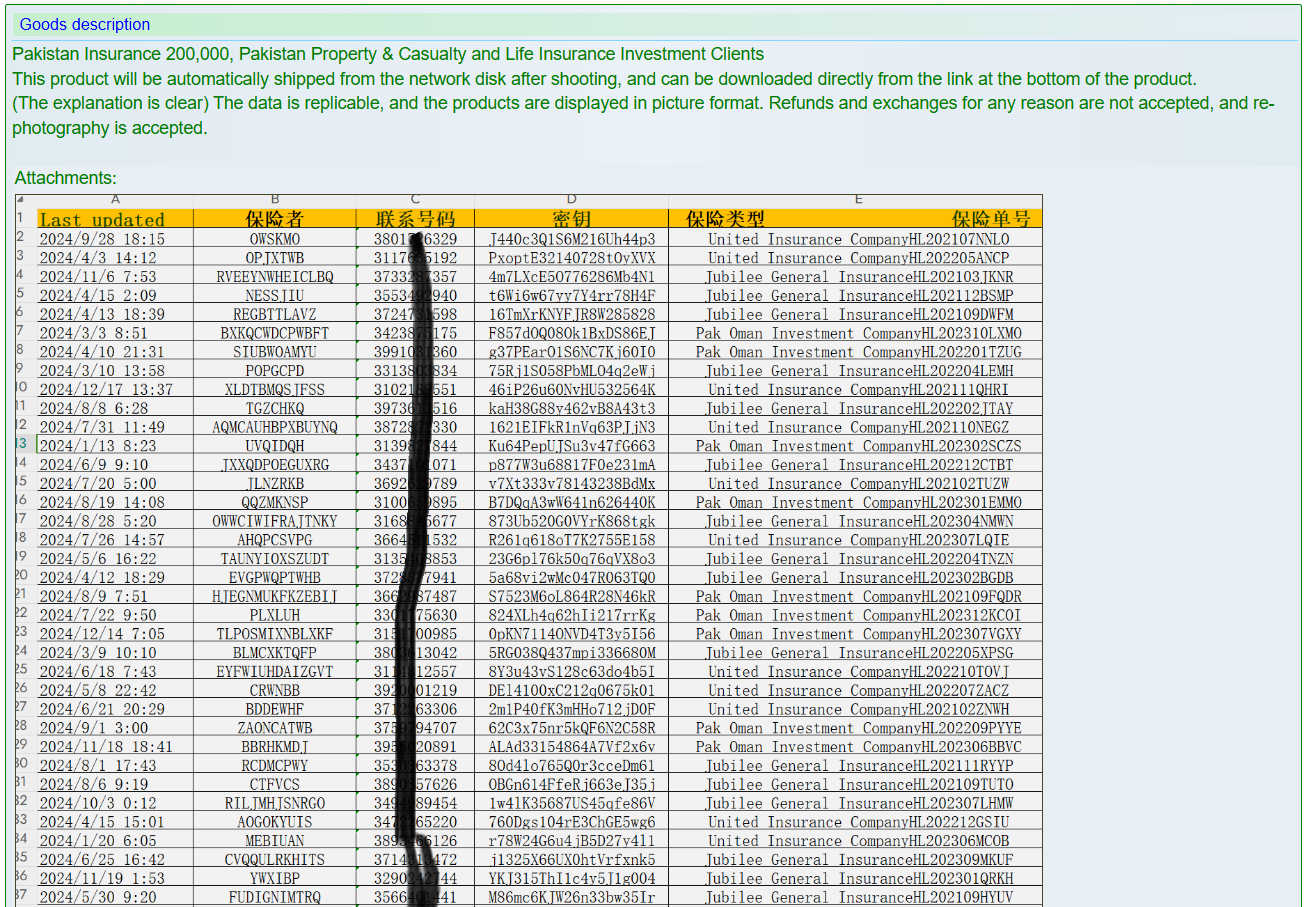1309x907 pixels.
Task: Click the 2024/12/17 13:37 date cell
Action: (106, 389)
